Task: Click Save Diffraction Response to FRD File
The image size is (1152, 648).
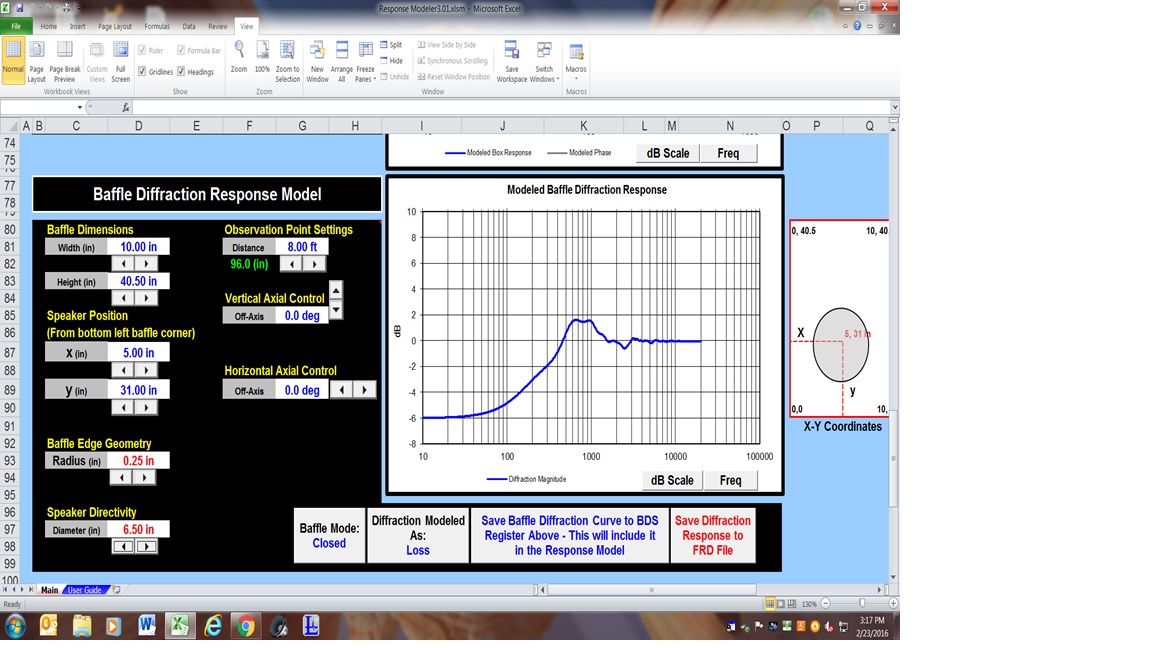Action: click(x=713, y=536)
